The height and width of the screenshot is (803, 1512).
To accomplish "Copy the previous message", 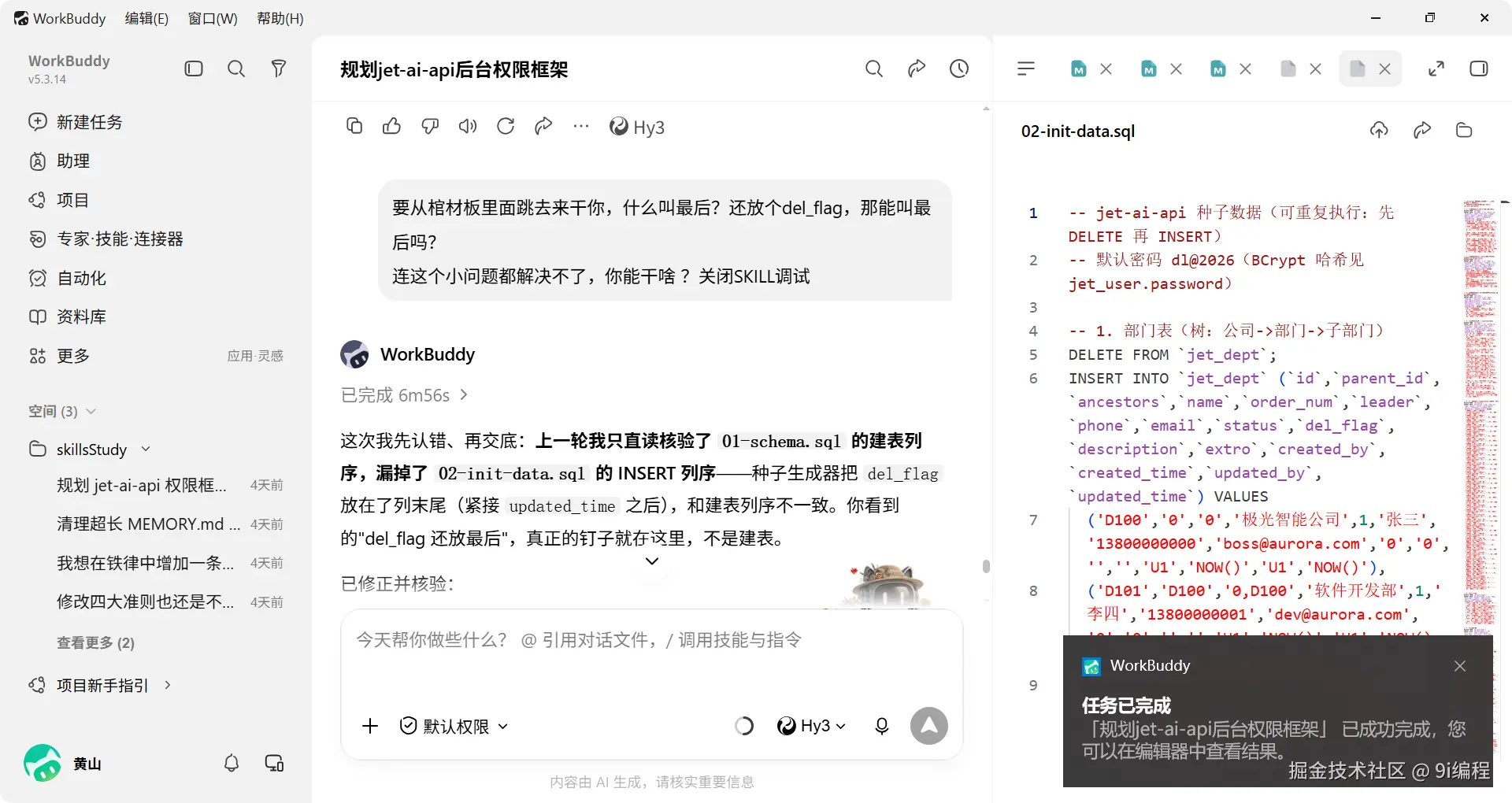I will pyautogui.click(x=354, y=126).
